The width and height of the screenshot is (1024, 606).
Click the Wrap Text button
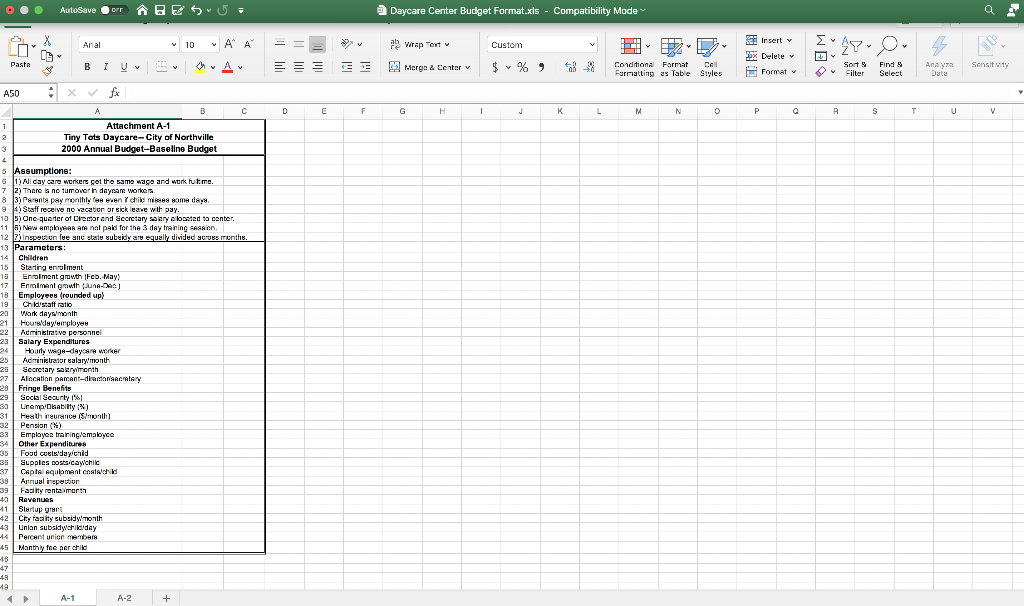point(419,44)
